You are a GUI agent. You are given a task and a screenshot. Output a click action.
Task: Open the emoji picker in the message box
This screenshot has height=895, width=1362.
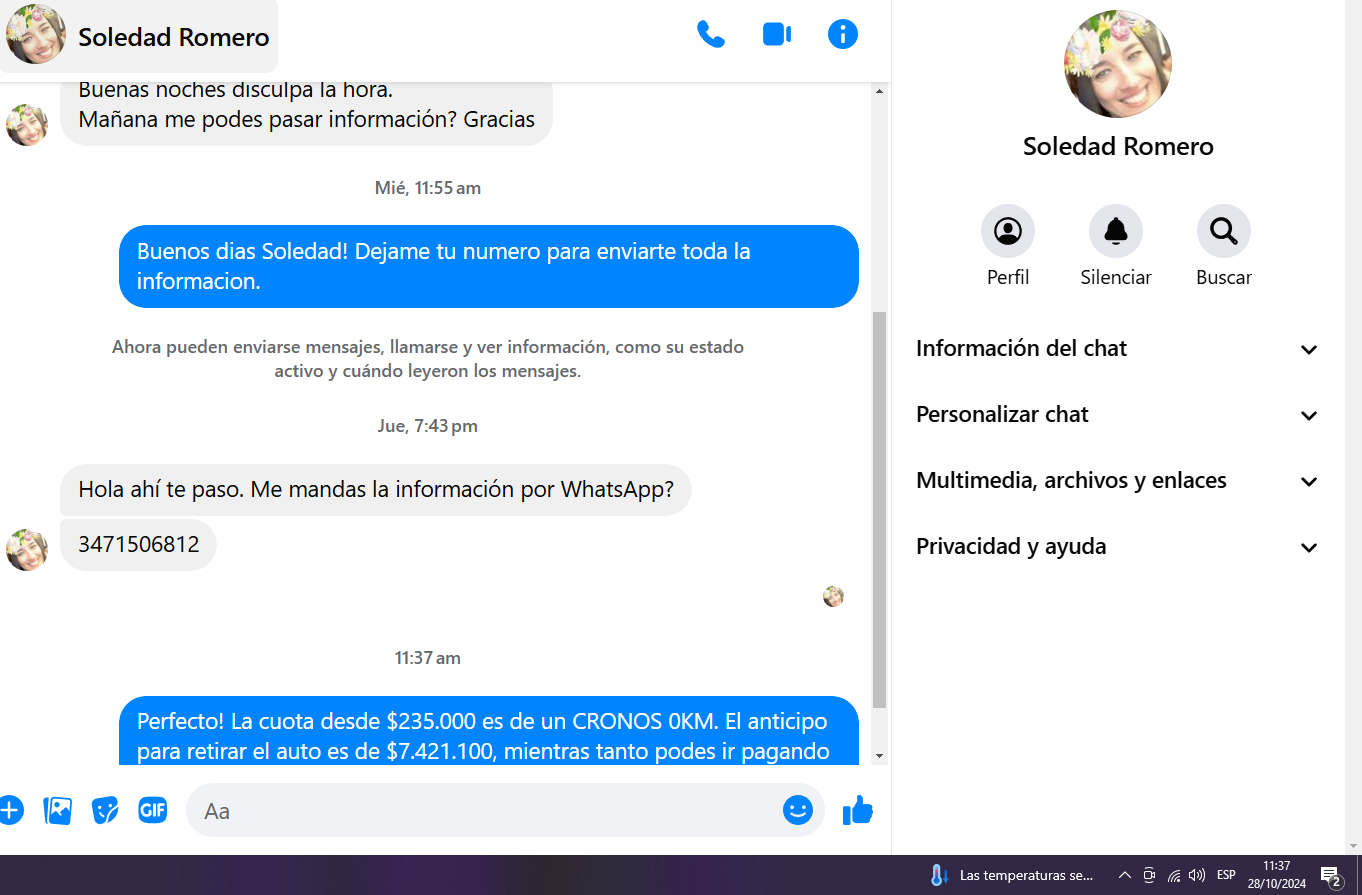(797, 810)
